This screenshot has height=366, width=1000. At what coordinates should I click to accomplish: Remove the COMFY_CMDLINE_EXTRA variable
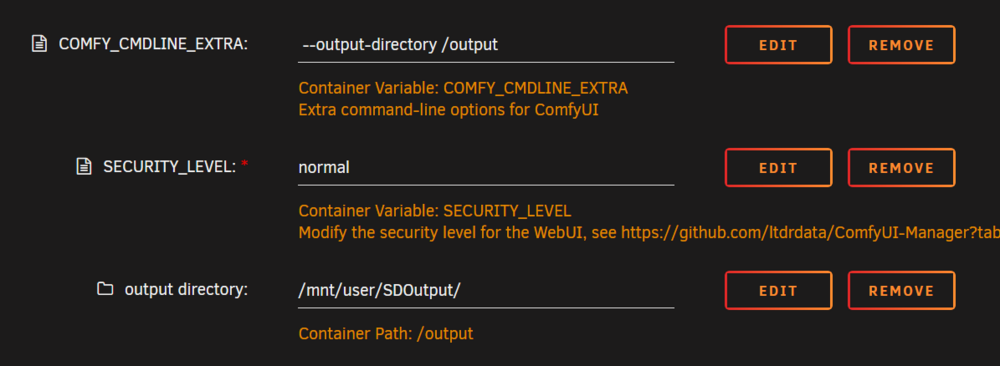point(901,45)
